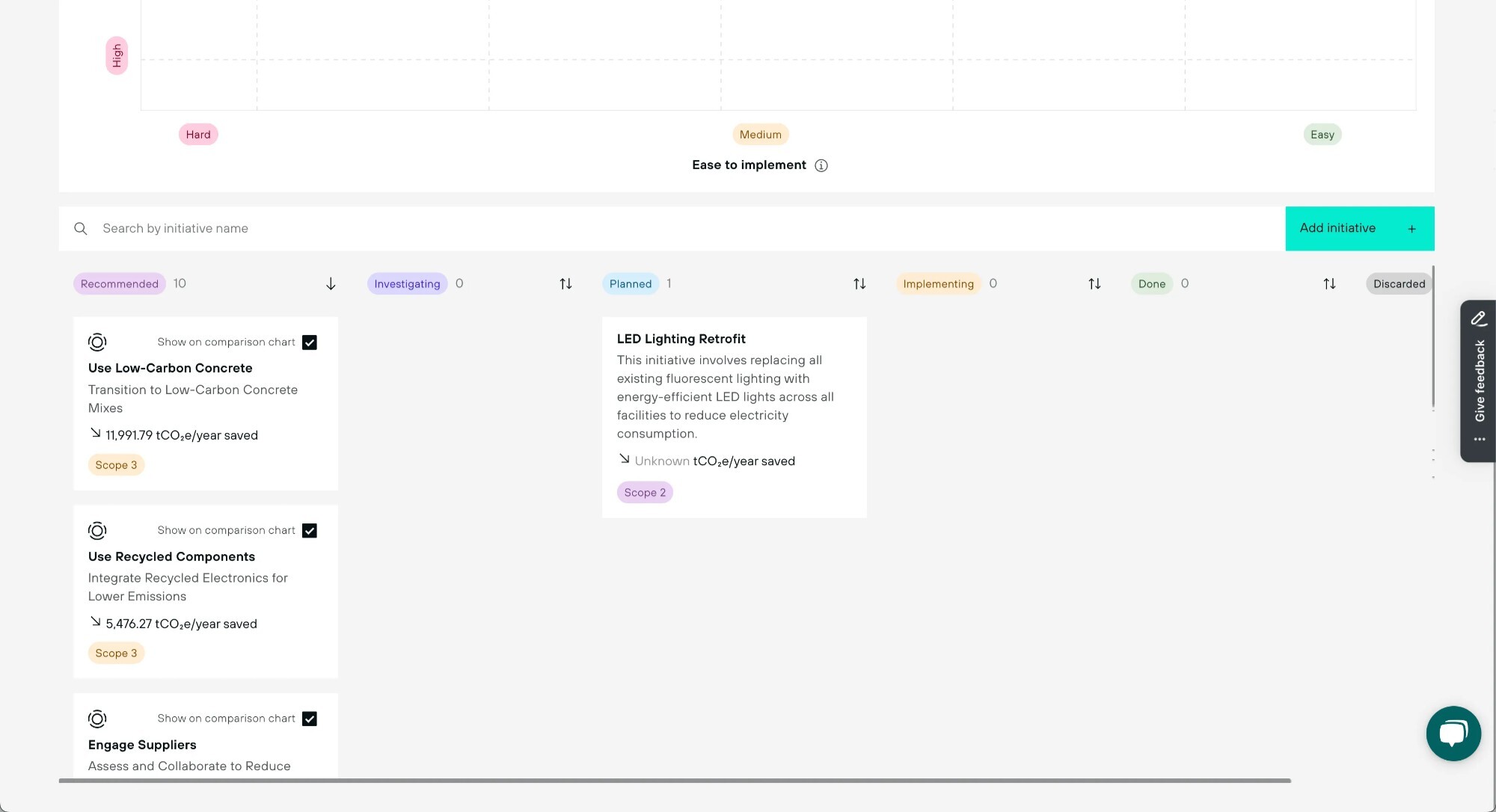Open the chat support bubble
This screenshot has width=1496, height=812.
click(x=1453, y=733)
